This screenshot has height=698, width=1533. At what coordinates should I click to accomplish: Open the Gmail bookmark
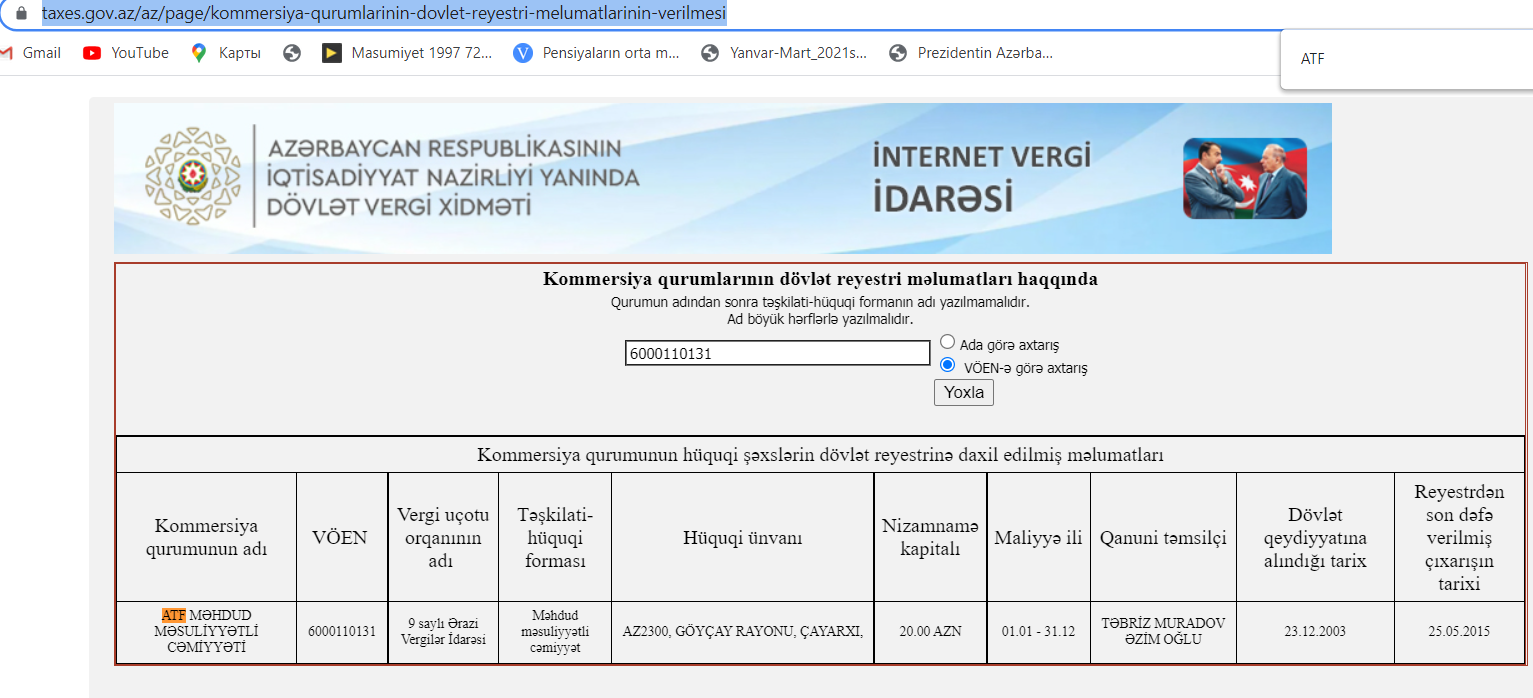pos(33,53)
